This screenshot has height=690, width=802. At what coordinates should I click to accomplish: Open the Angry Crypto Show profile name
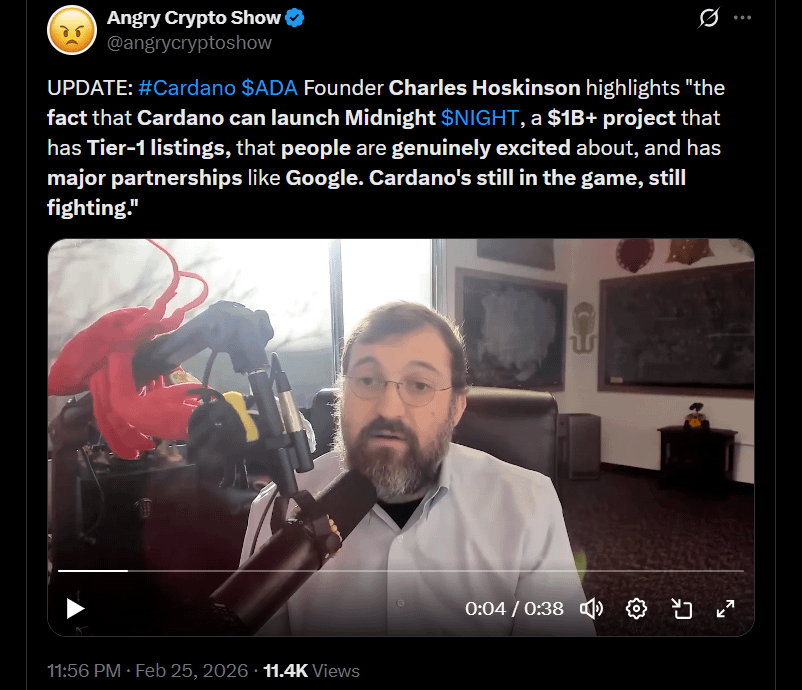[194, 18]
